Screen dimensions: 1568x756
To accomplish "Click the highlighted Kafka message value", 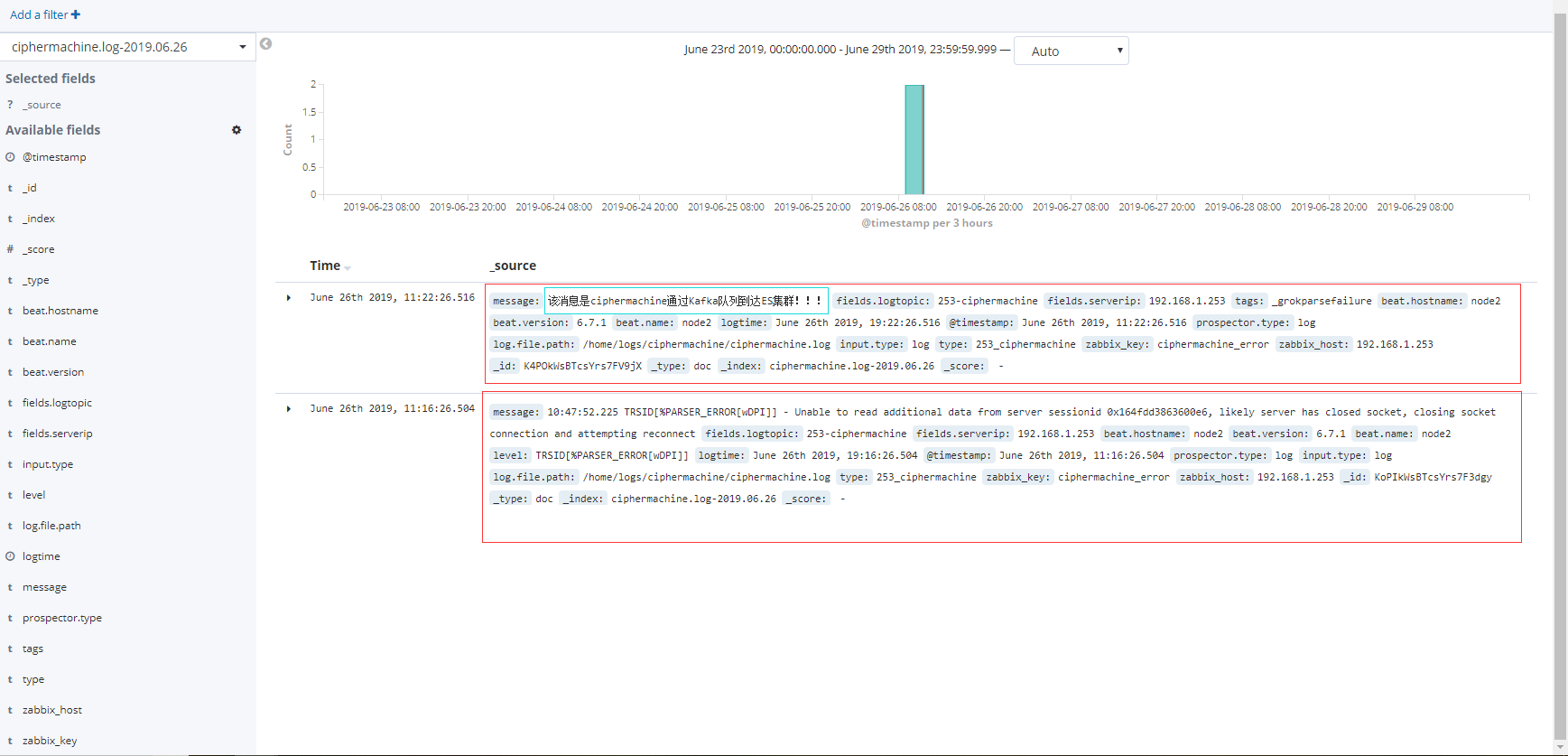I will tap(686, 301).
